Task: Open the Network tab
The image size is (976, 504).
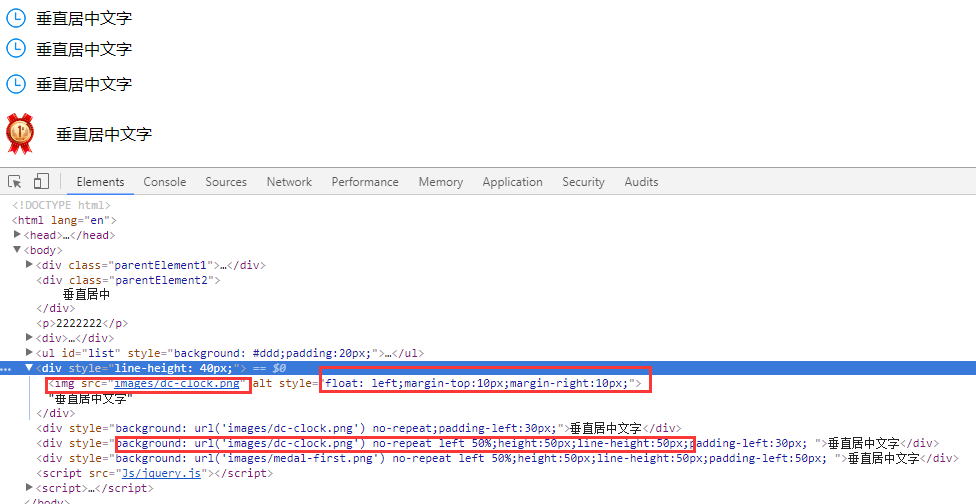Action: pyautogui.click(x=289, y=182)
